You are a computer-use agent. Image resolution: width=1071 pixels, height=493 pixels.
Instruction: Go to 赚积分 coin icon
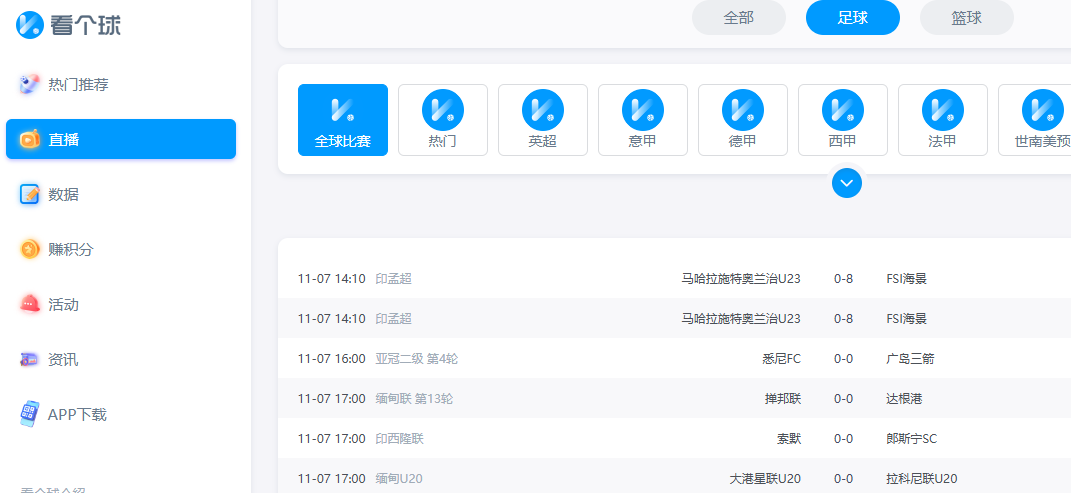[30, 249]
